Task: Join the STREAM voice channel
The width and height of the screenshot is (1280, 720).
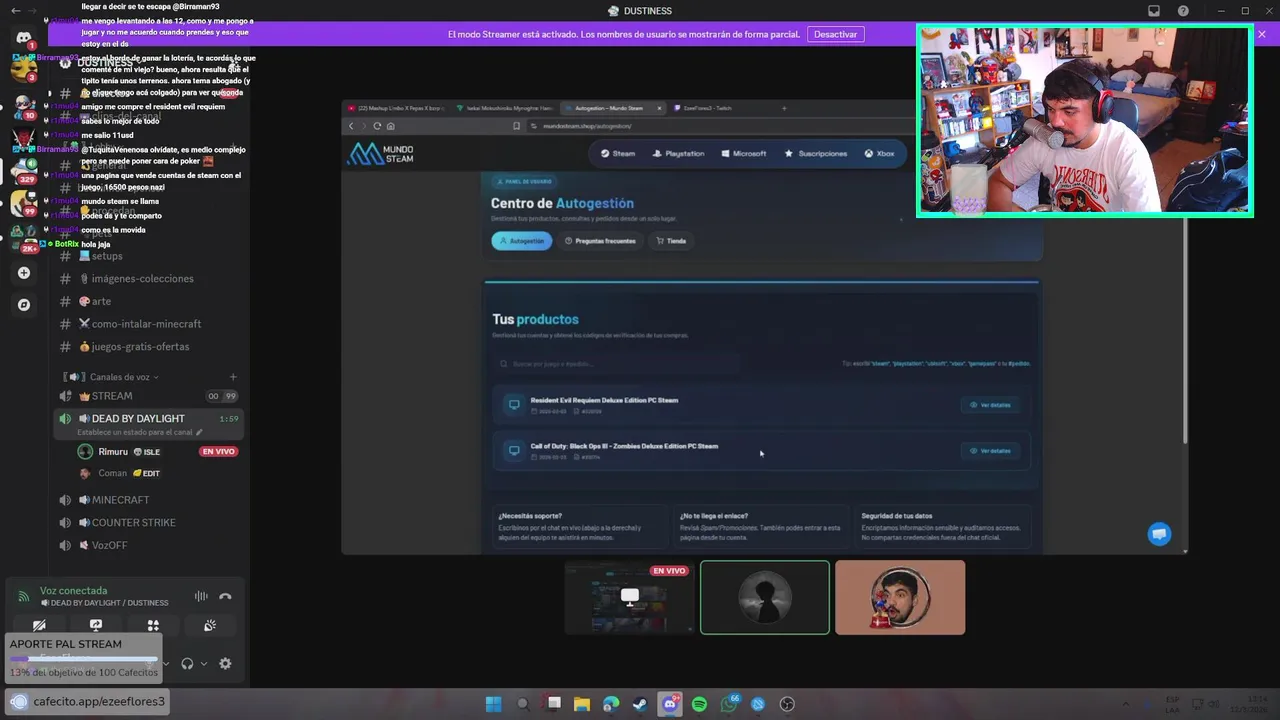Action: click(149, 396)
